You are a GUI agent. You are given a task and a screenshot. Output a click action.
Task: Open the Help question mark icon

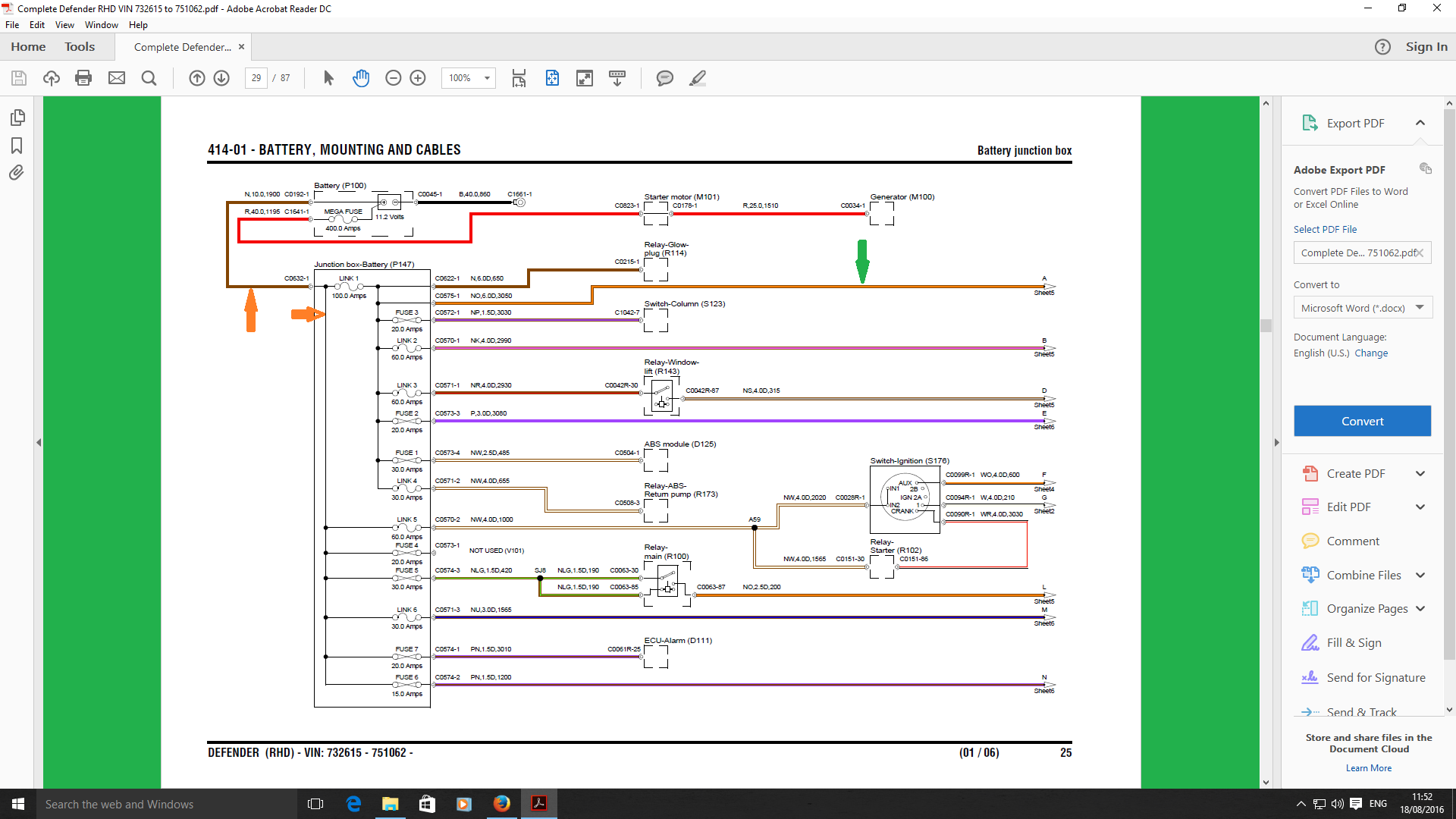pyautogui.click(x=1382, y=47)
